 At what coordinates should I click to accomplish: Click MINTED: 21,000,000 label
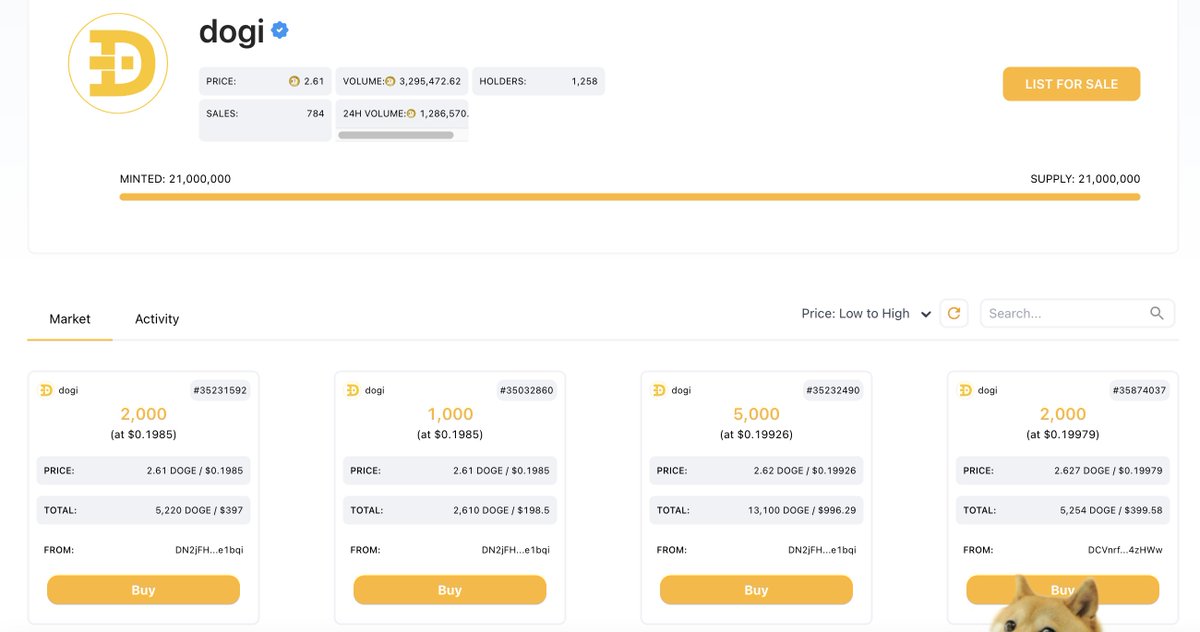[x=175, y=179]
